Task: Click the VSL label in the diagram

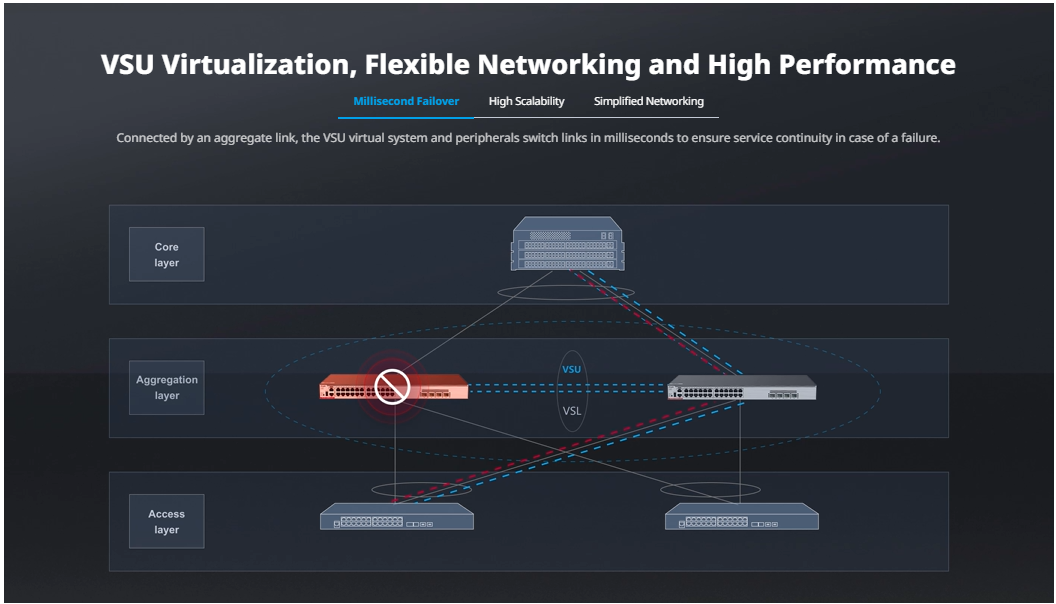Action: [x=571, y=410]
